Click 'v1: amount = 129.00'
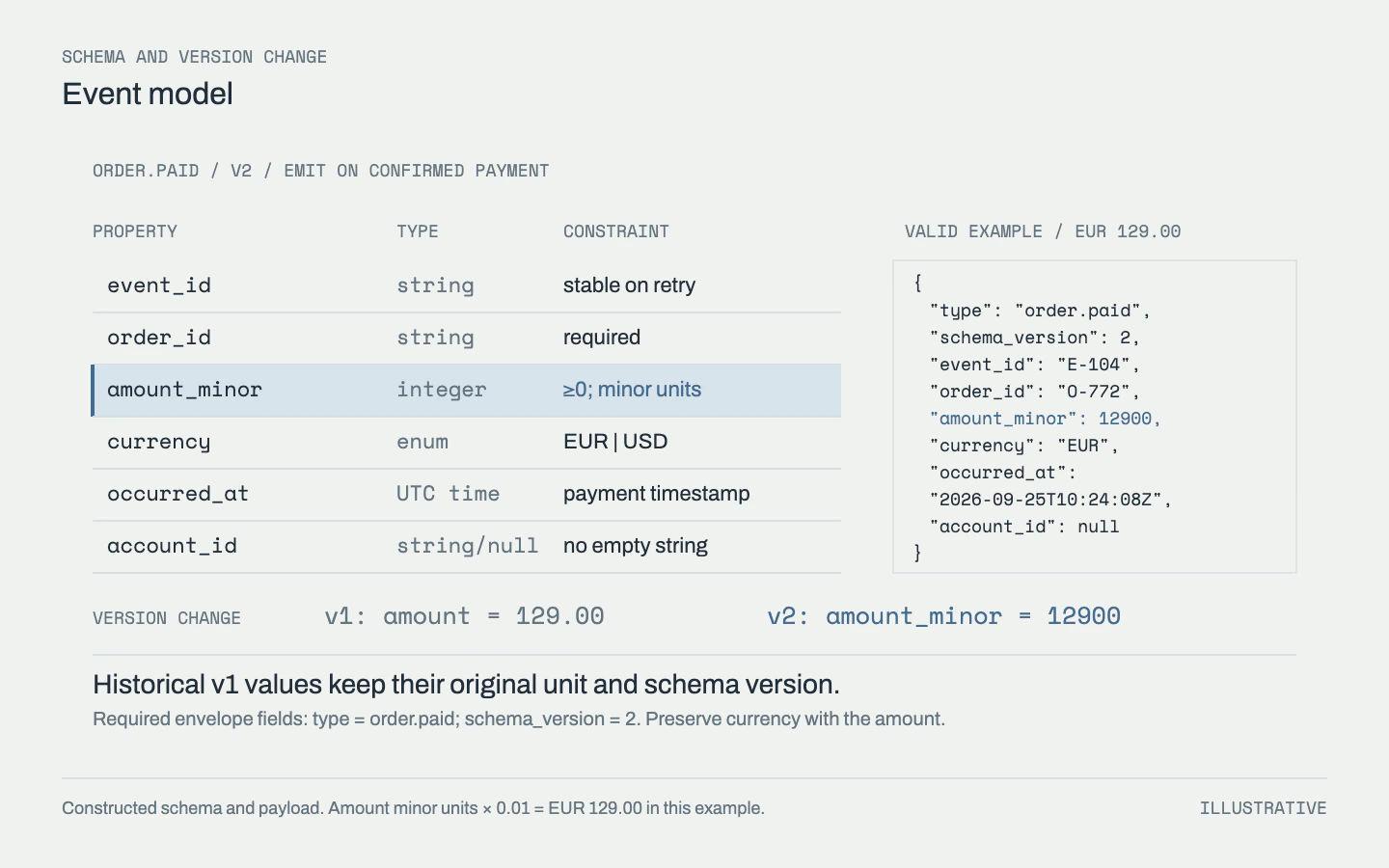The height and width of the screenshot is (868, 1389). (464, 616)
